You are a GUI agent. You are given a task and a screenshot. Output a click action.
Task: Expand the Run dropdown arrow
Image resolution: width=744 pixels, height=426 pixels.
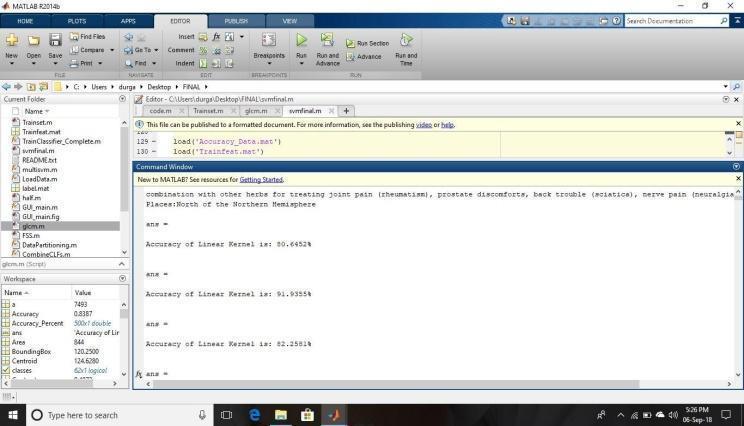click(301, 64)
